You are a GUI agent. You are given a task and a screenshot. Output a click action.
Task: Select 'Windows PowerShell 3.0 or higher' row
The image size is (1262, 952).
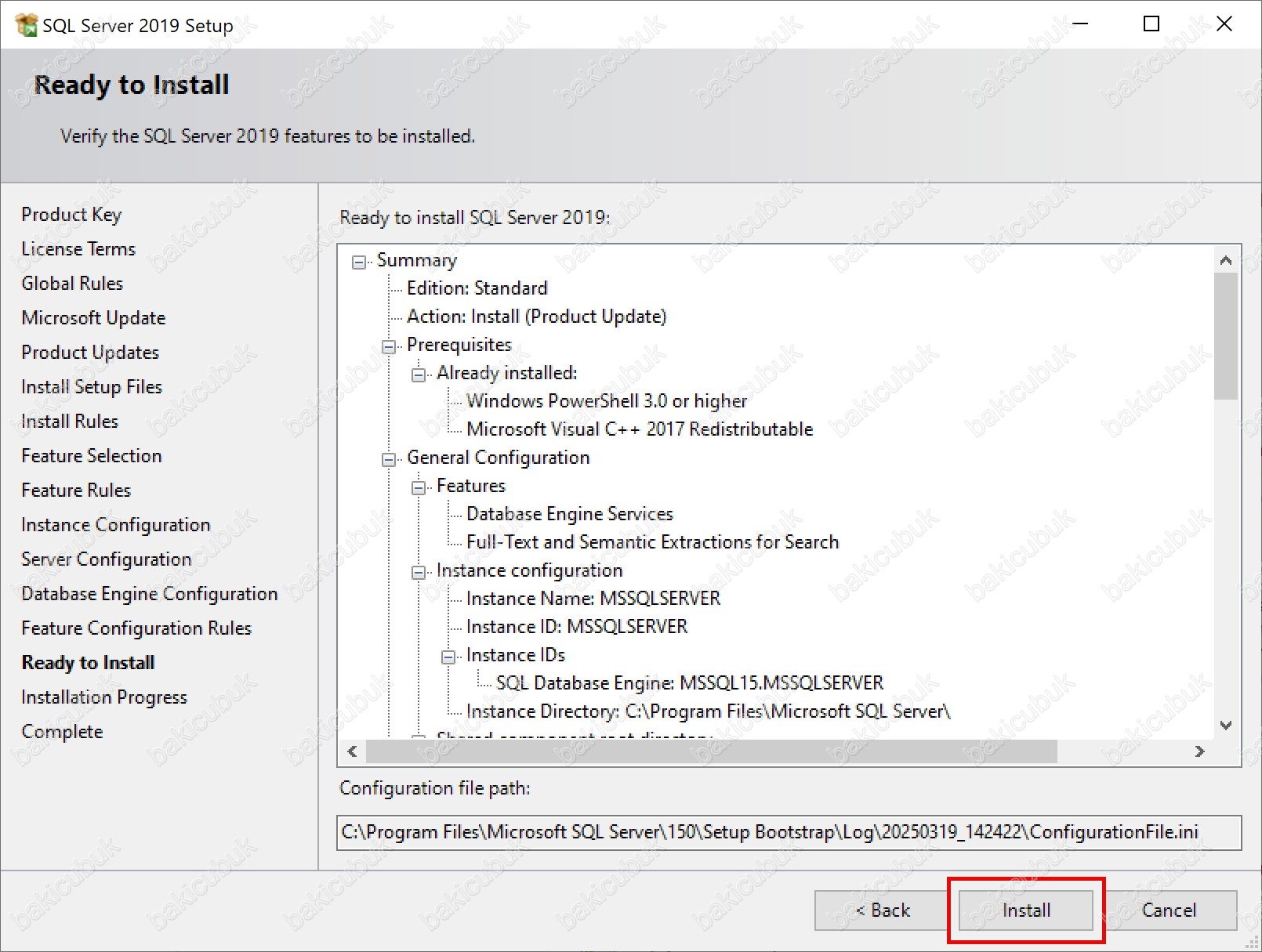pyautogui.click(x=607, y=401)
